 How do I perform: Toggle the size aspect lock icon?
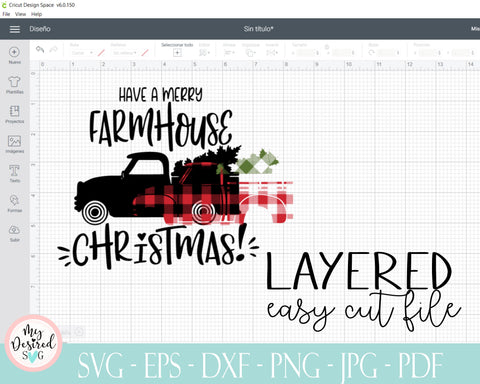click(327, 47)
